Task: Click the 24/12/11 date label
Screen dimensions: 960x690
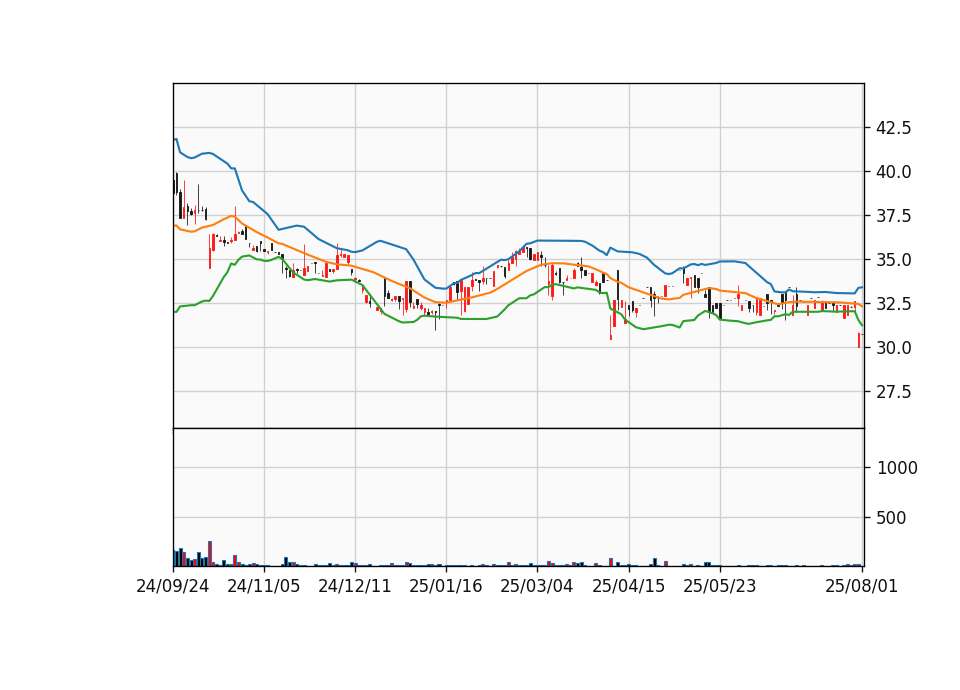Action: (x=354, y=586)
